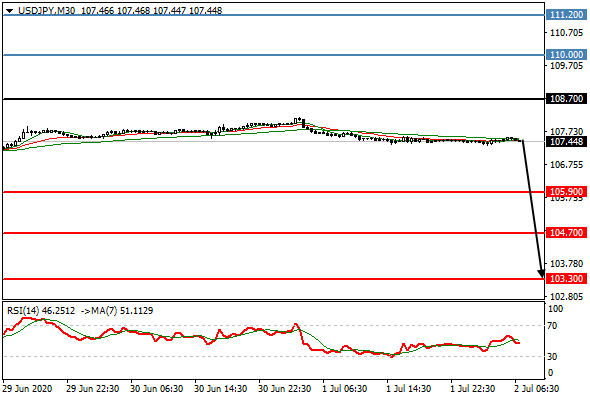The image size is (590, 400).
Task: Click the candle peak near 30 Jun 22:30
Action: pos(299,119)
